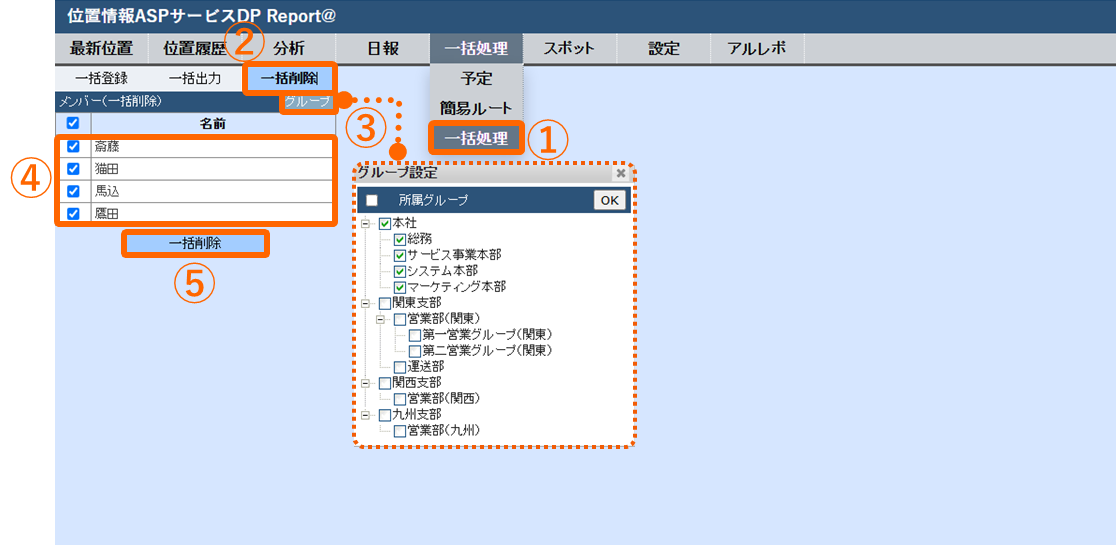Click the 所属グループ label in dialog

point(433,201)
